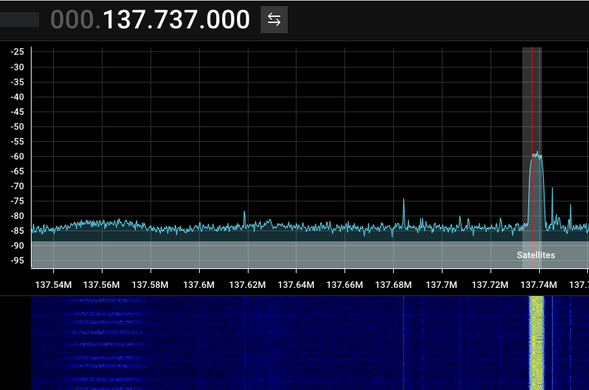Screen dimensions: 589x390
Task: Click the 137.72M frequency axis label
Action: 490,285
